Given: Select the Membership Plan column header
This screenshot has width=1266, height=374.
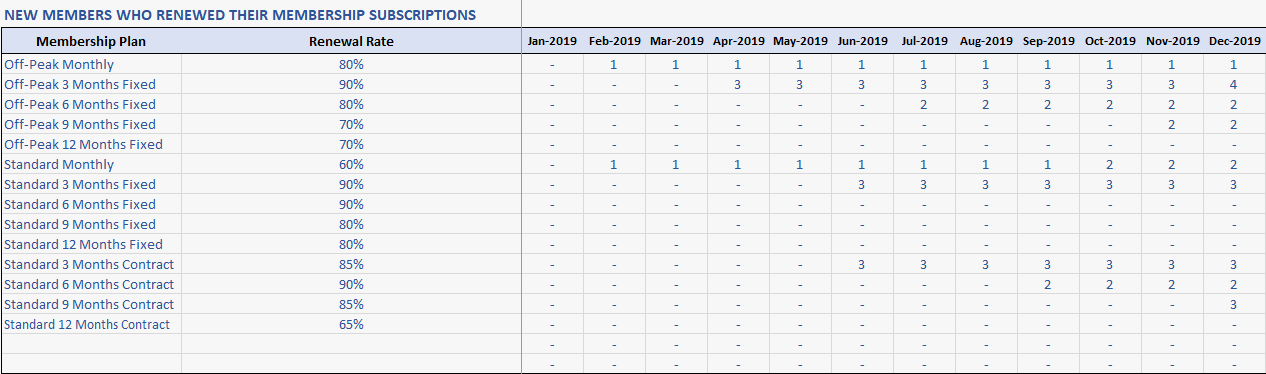Looking at the screenshot, I should point(91,41).
